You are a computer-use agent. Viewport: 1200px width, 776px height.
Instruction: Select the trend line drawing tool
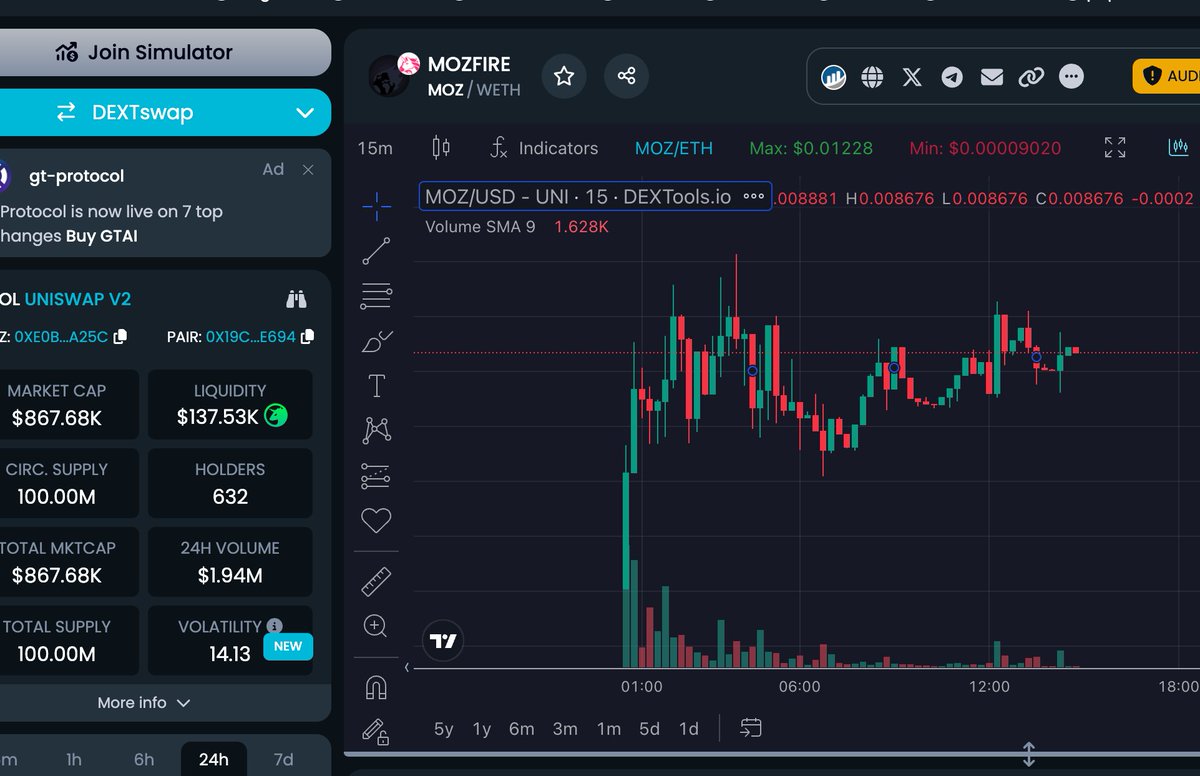click(x=376, y=251)
